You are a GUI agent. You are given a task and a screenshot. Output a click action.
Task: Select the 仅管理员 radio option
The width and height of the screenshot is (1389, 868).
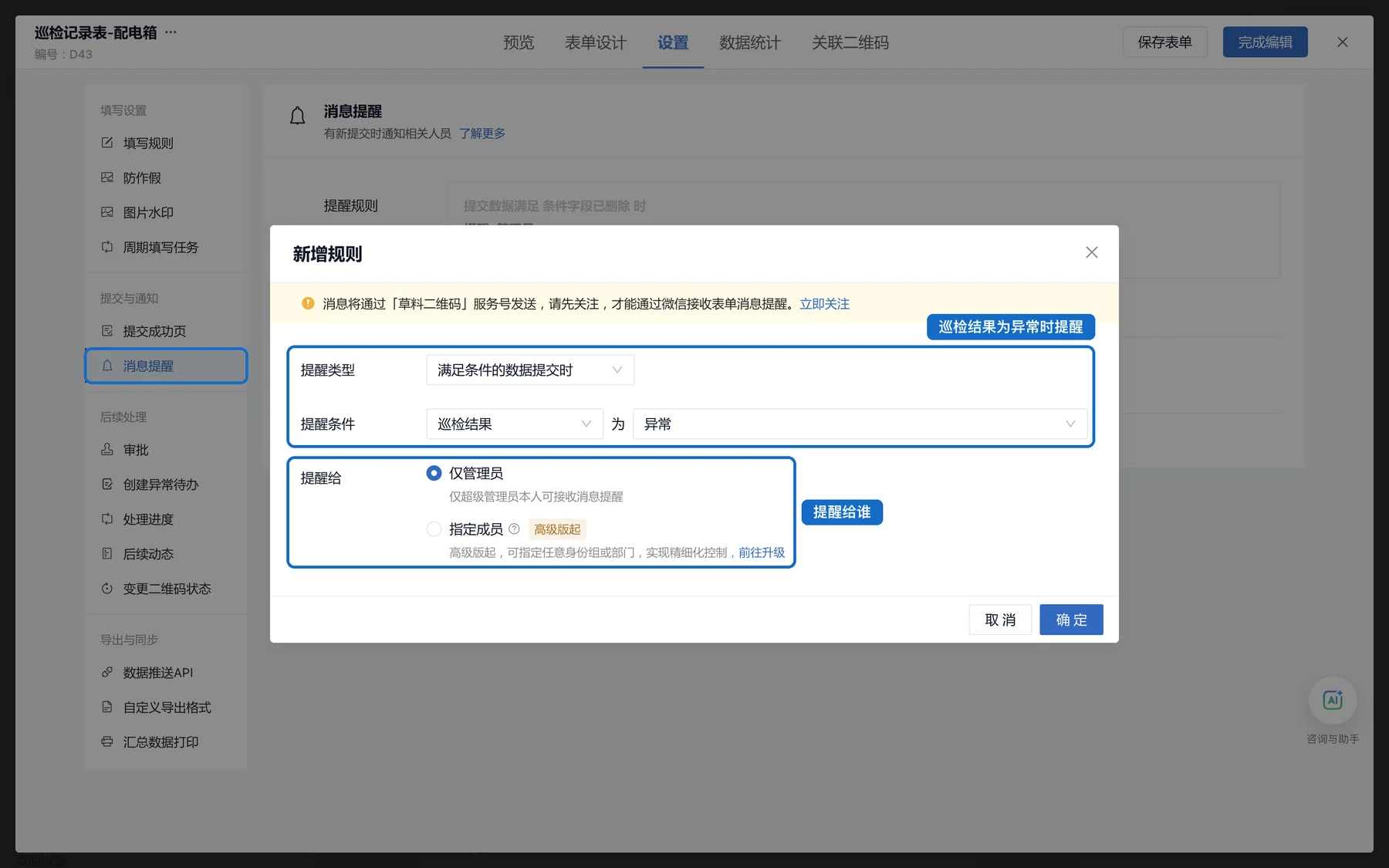click(434, 473)
